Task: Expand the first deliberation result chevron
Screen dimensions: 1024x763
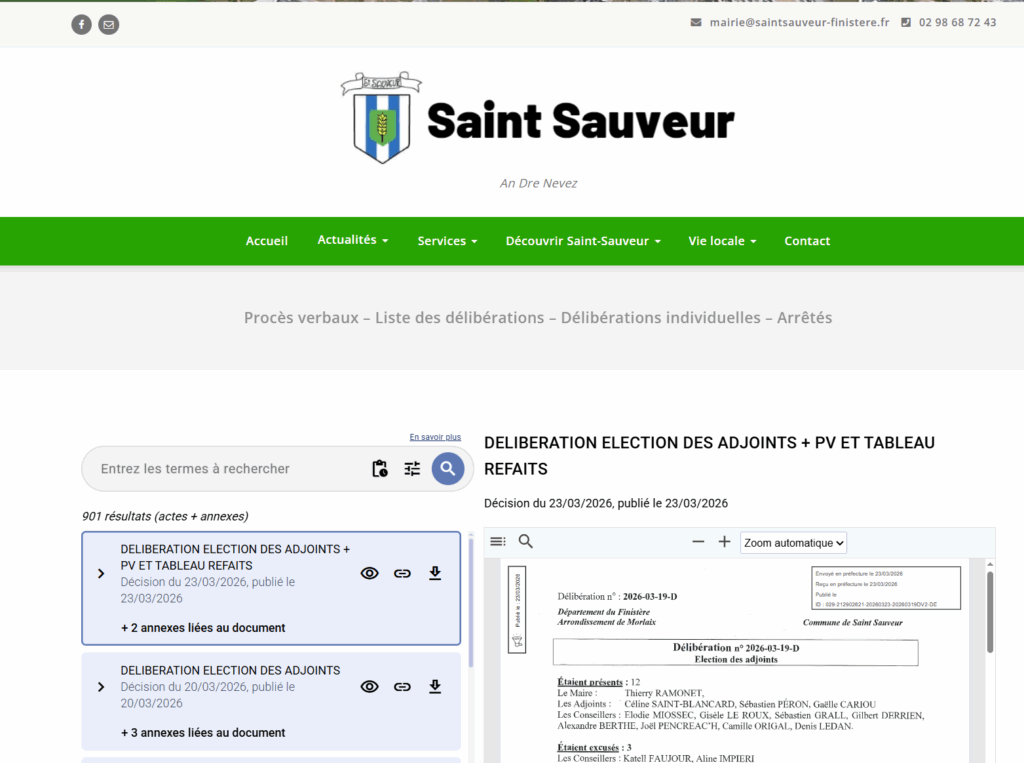Action: coord(101,573)
